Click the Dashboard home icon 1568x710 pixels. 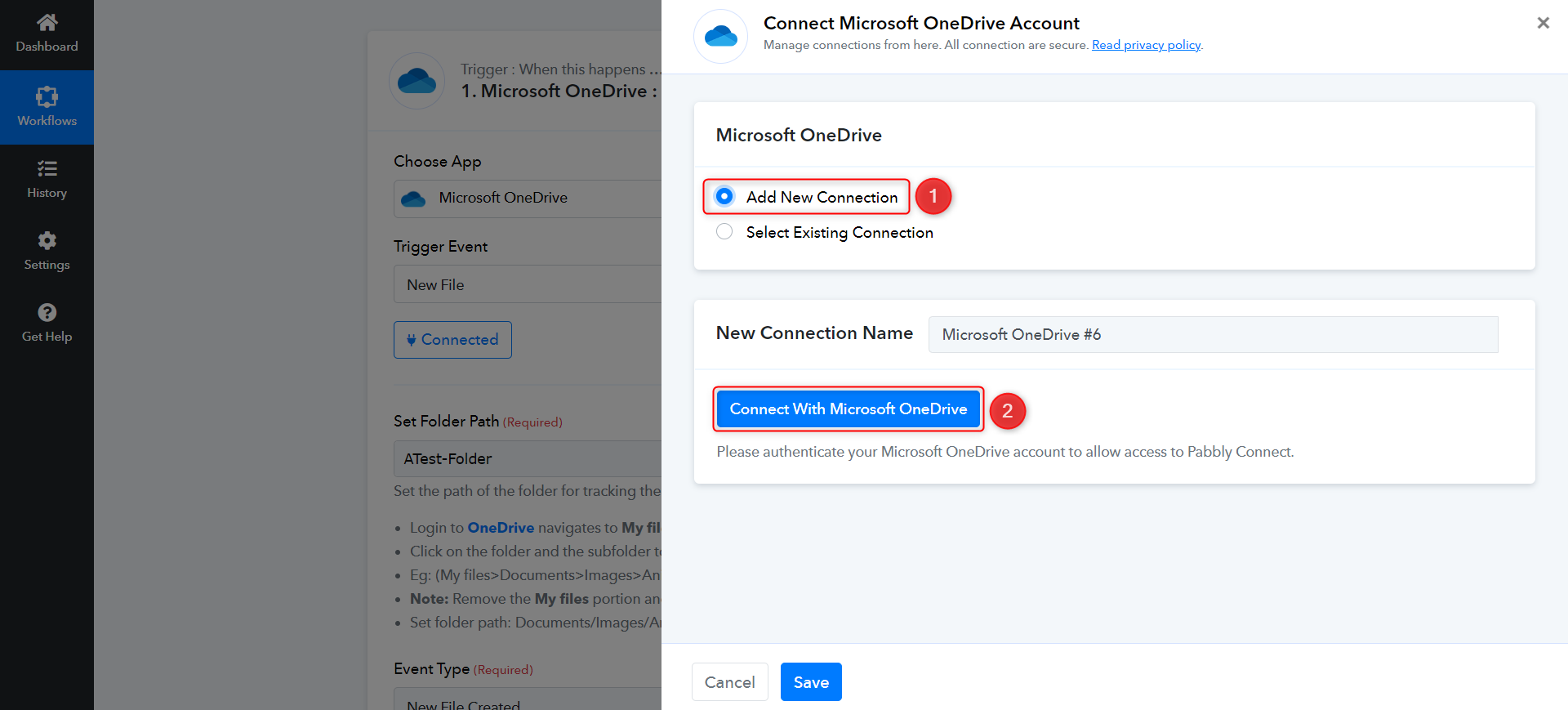[x=47, y=22]
